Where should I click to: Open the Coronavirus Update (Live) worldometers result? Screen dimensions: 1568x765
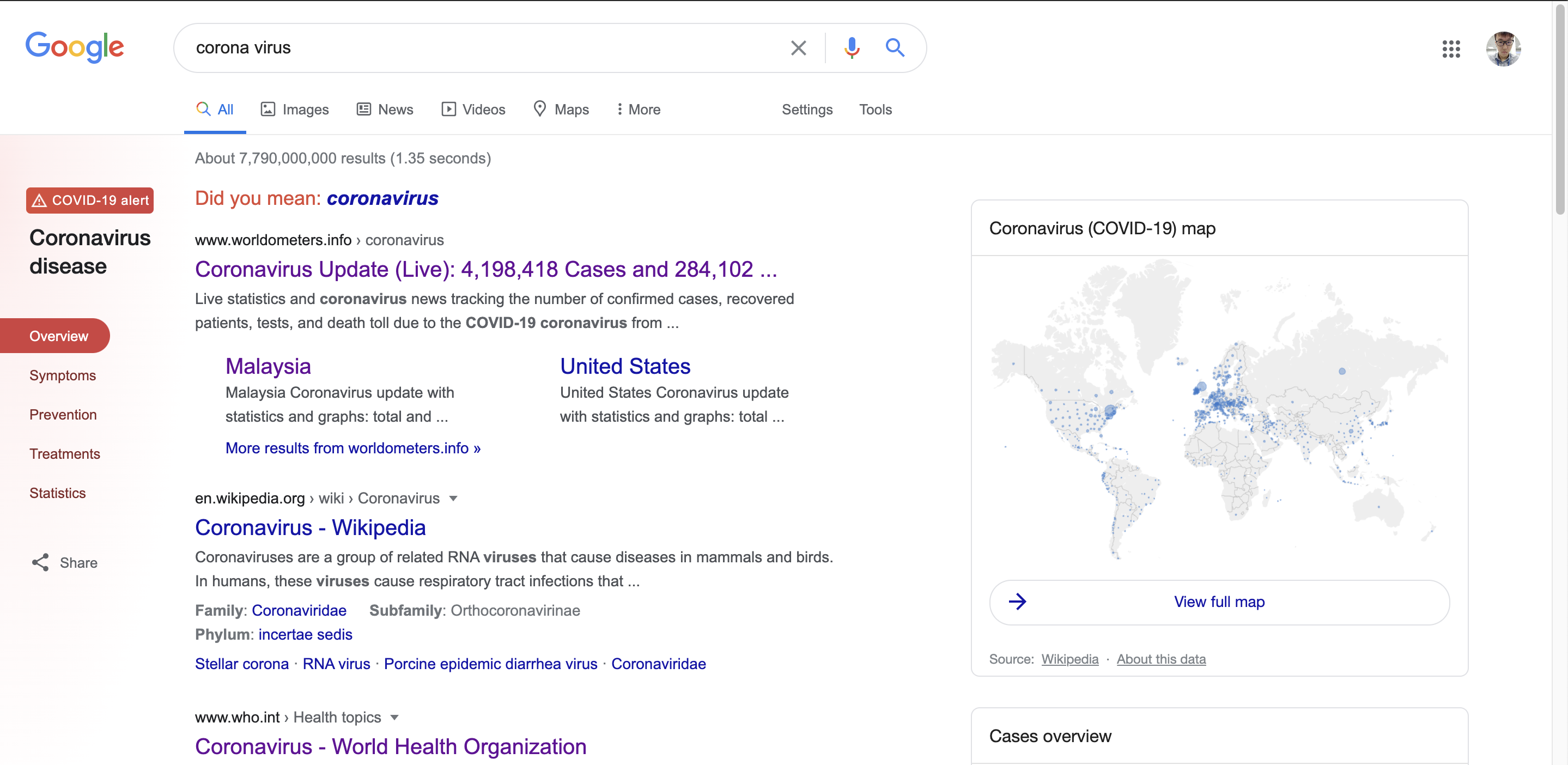pyautogui.click(x=486, y=269)
